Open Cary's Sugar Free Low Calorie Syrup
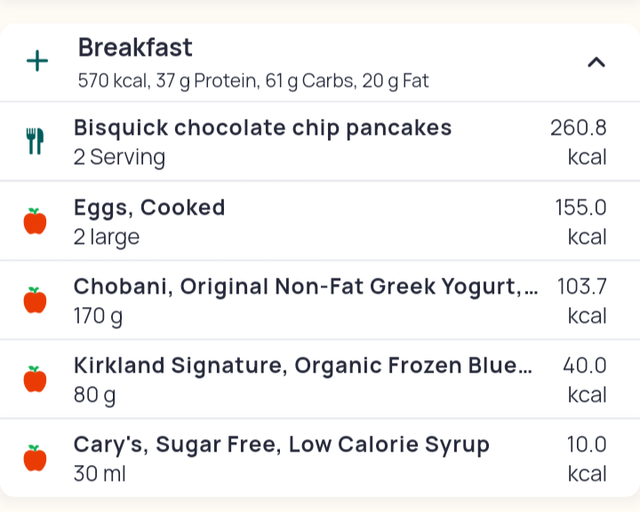This screenshot has height=512, width=640. [x=320, y=458]
